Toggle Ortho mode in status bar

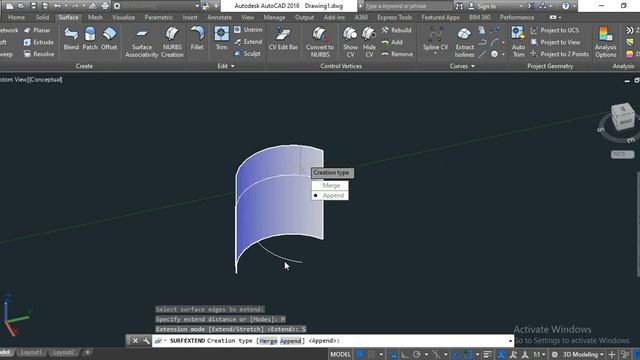[404, 355]
